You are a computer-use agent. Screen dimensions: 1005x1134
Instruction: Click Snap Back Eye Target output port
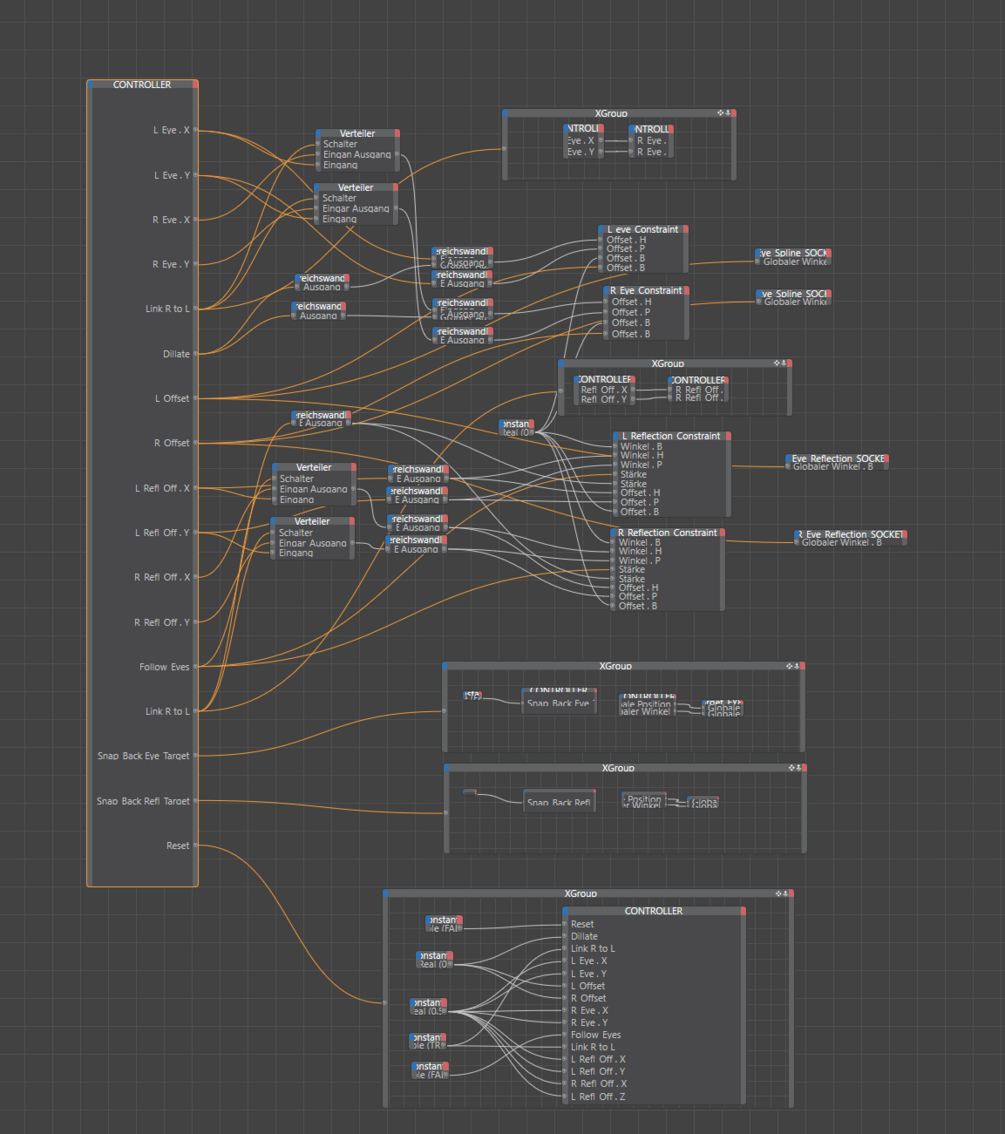coord(195,756)
